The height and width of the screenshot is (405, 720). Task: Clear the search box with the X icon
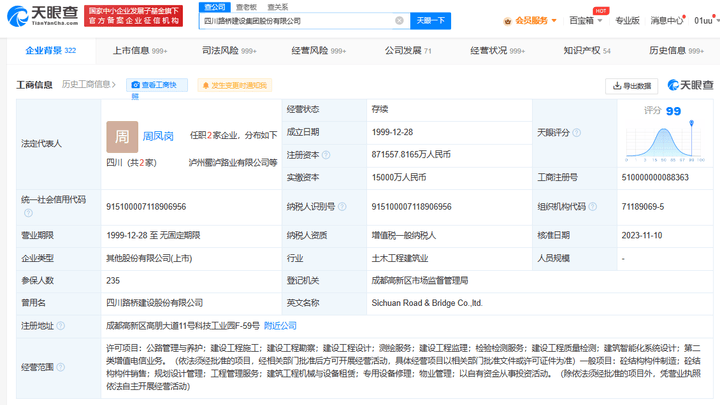pos(399,21)
